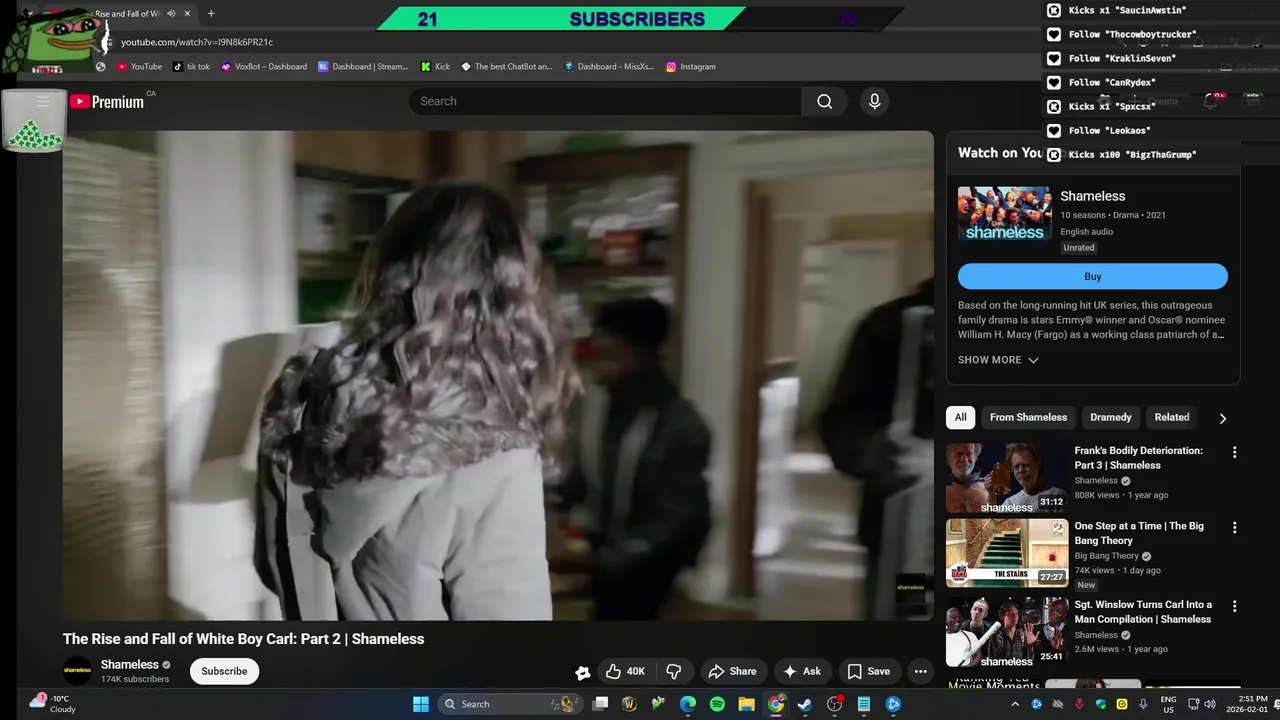Like the video with thumbs up
This screenshot has width=1280, height=720.
pos(626,671)
